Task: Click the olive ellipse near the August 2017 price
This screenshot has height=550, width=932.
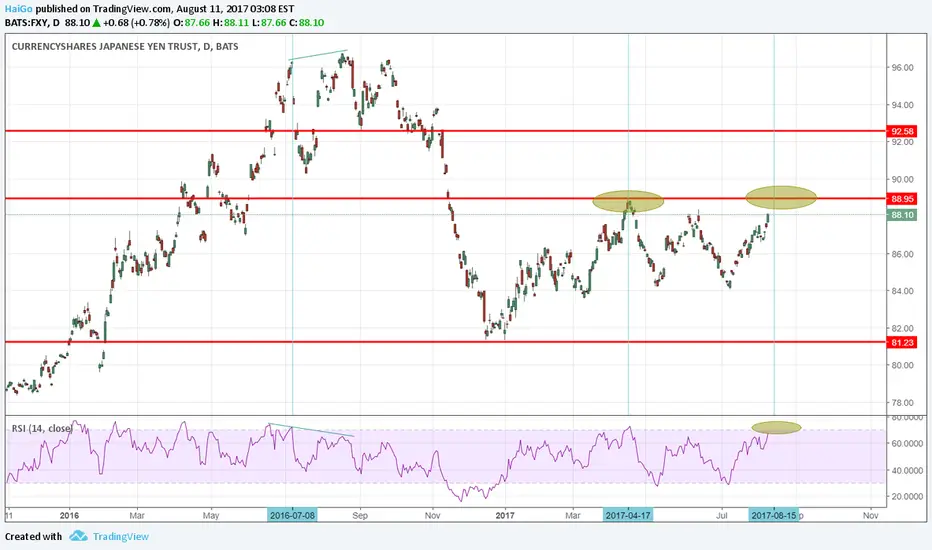Action: 781,197
